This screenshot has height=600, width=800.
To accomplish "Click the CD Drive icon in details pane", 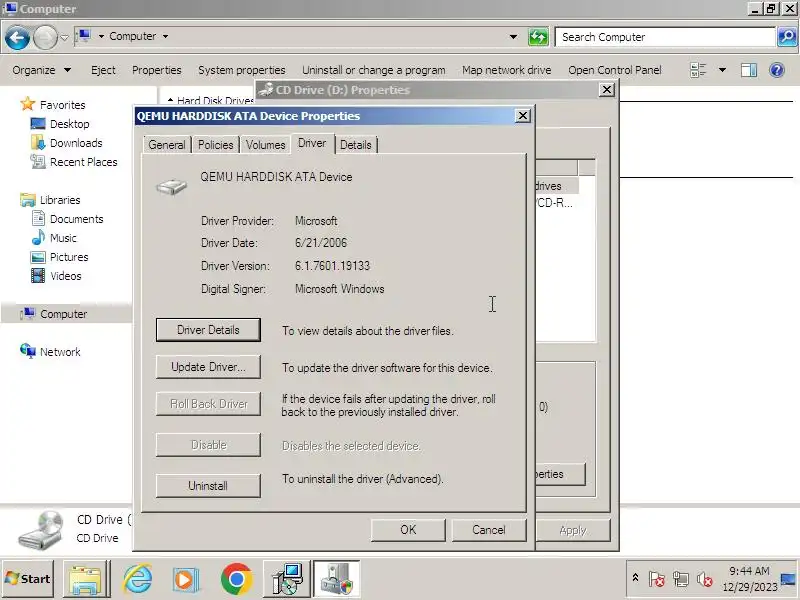I will point(41,531).
